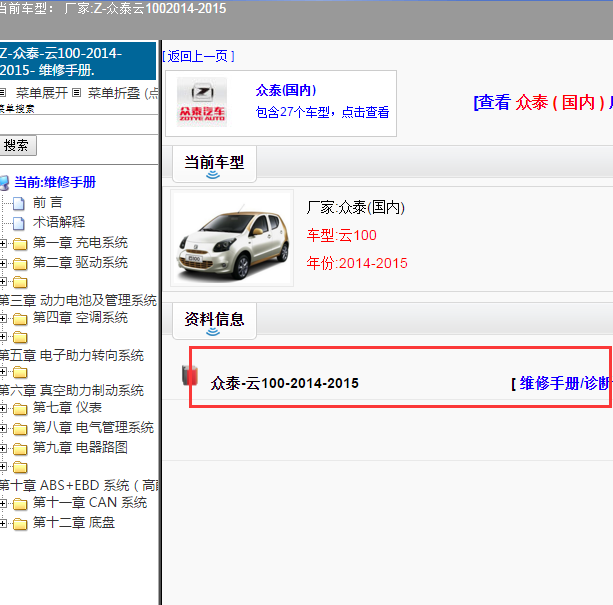Expand 第四章 空调系统 node

pyautogui.click(x=3, y=319)
